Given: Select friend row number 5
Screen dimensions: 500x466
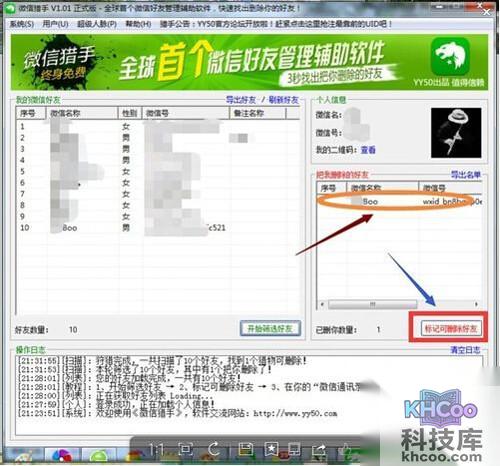Looking at the screenshot, I should (158, 172).
